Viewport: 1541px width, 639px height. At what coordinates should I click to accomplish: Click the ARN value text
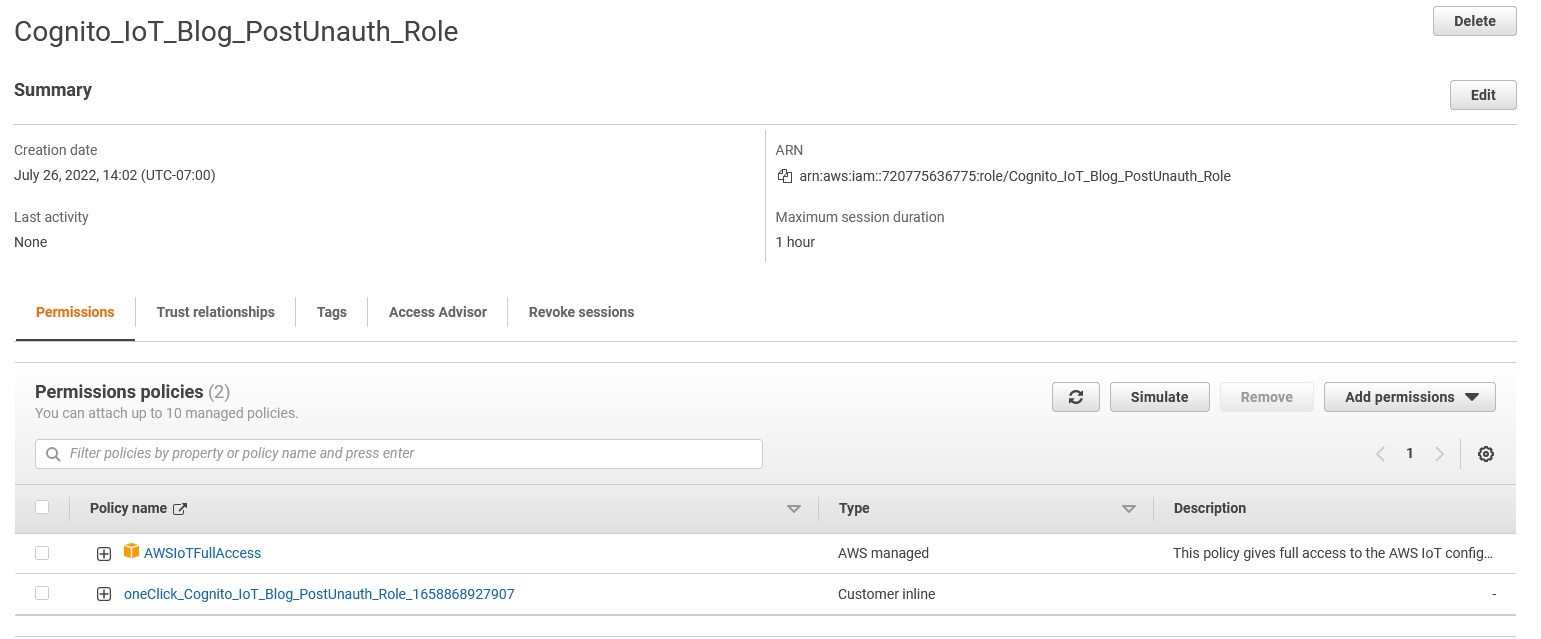[1015, 176]
